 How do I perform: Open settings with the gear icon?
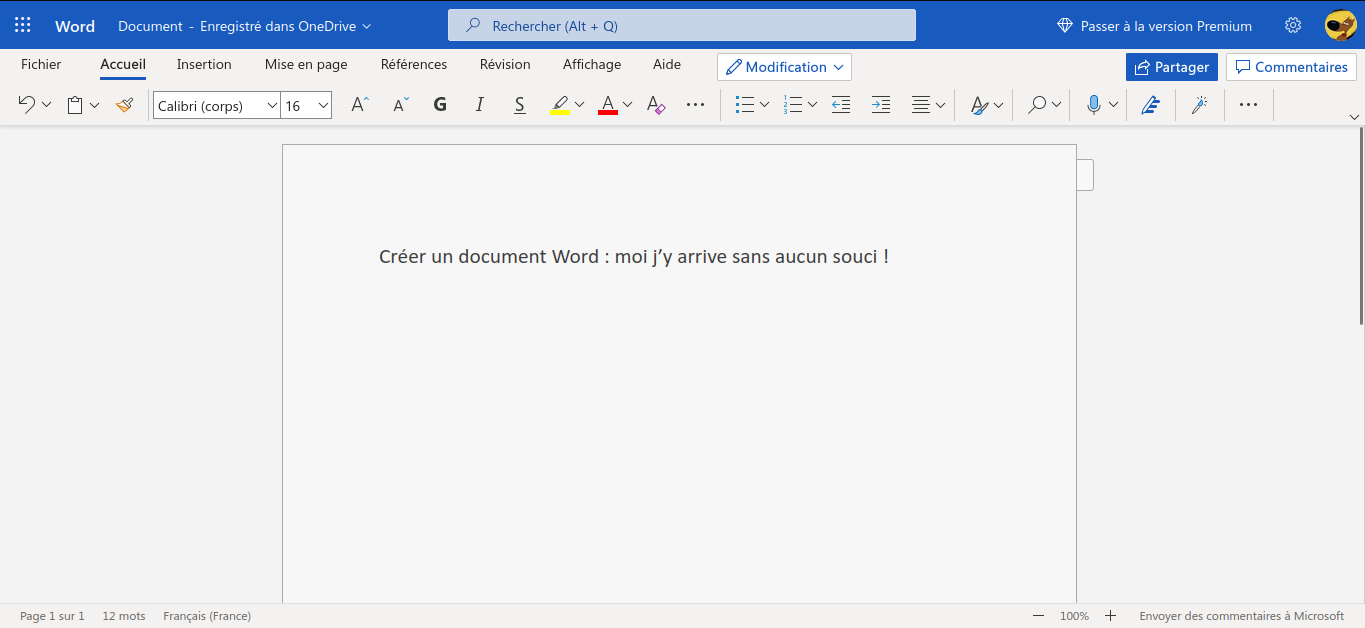click(x=1293, y=26)
